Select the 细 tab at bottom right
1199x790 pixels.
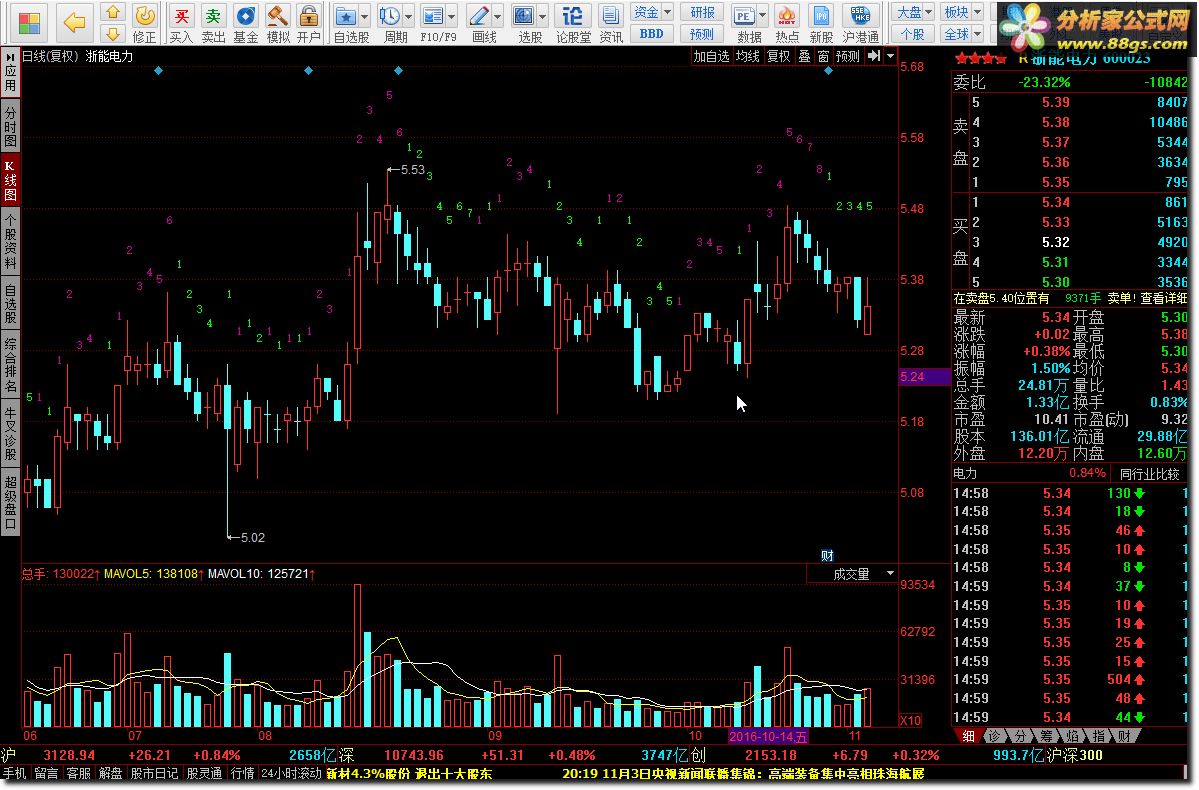tap(968, 736)
